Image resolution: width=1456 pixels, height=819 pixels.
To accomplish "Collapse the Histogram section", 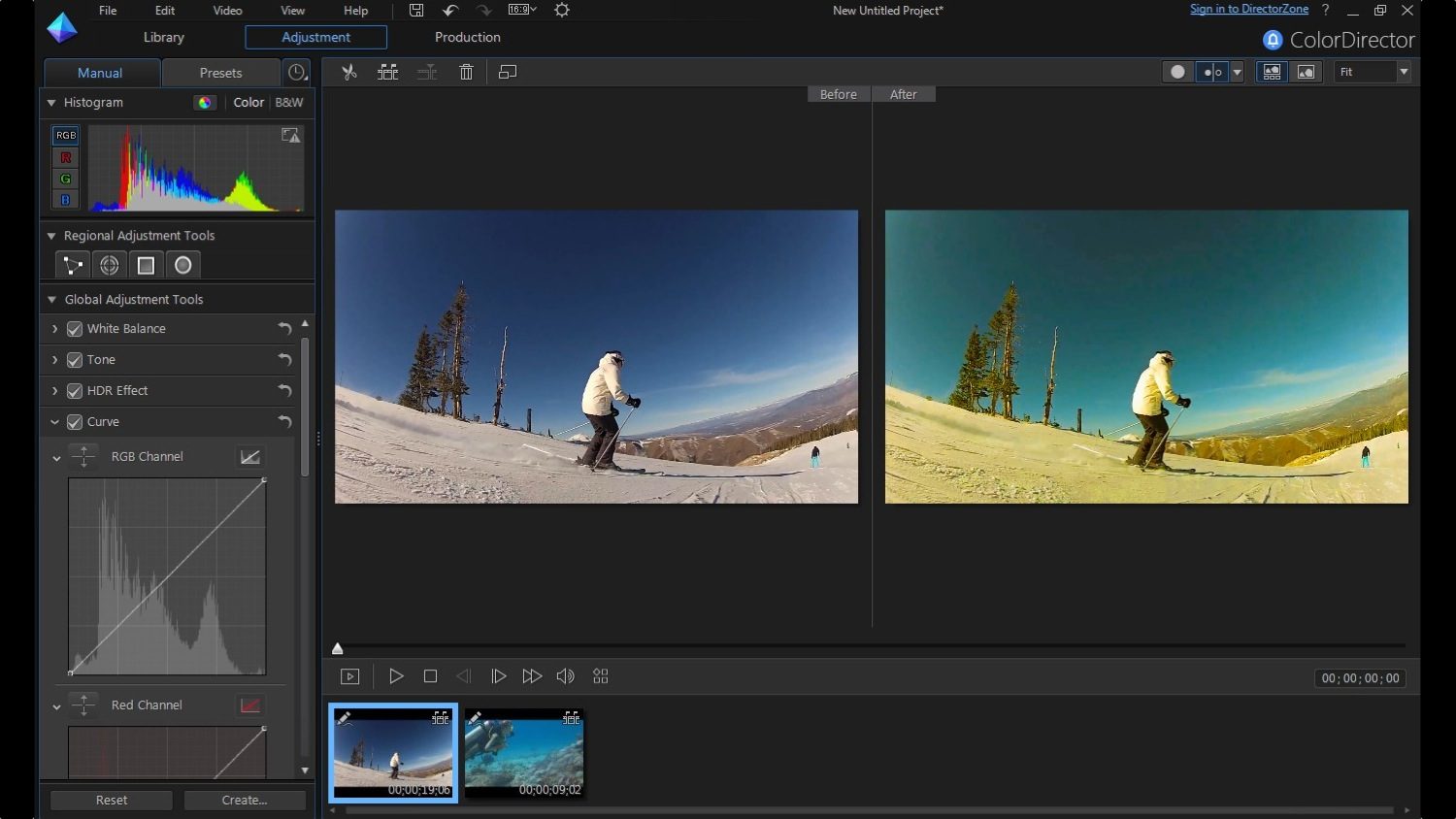I will pyautogui.click(x=52, y=103).
